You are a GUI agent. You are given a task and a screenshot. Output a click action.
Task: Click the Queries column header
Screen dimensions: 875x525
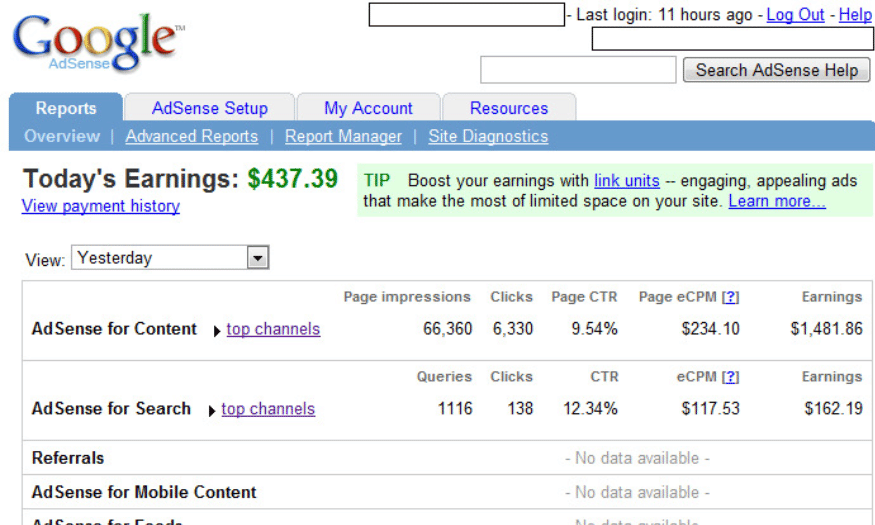coord(444,377)
